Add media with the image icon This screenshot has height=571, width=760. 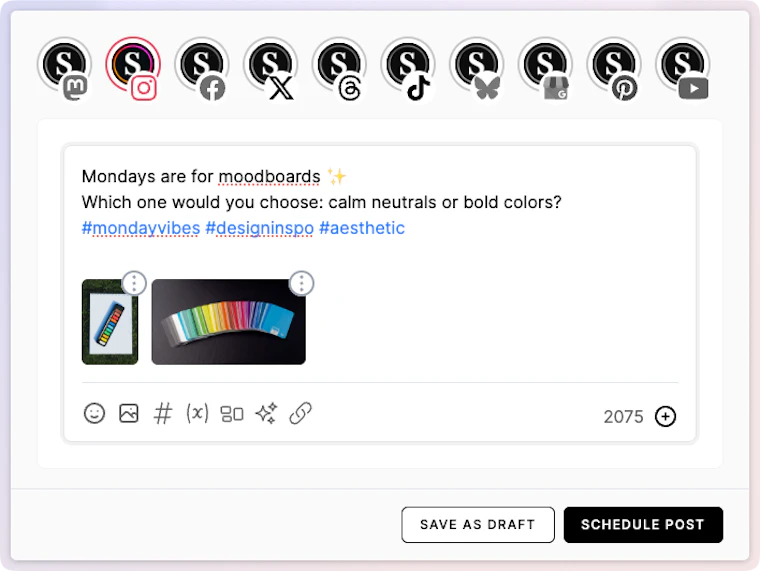coord(128,413)
